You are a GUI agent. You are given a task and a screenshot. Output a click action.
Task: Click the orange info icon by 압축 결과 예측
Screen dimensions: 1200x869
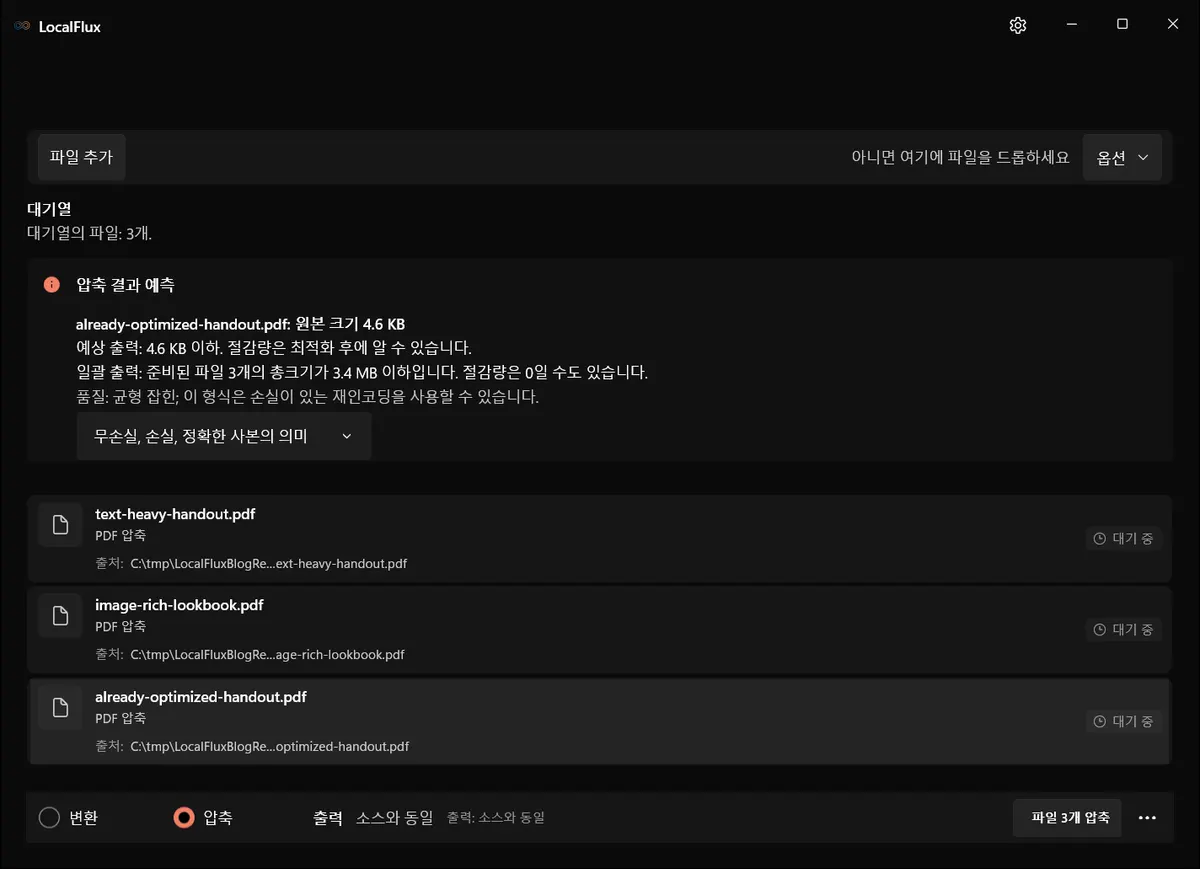(52, 285)
